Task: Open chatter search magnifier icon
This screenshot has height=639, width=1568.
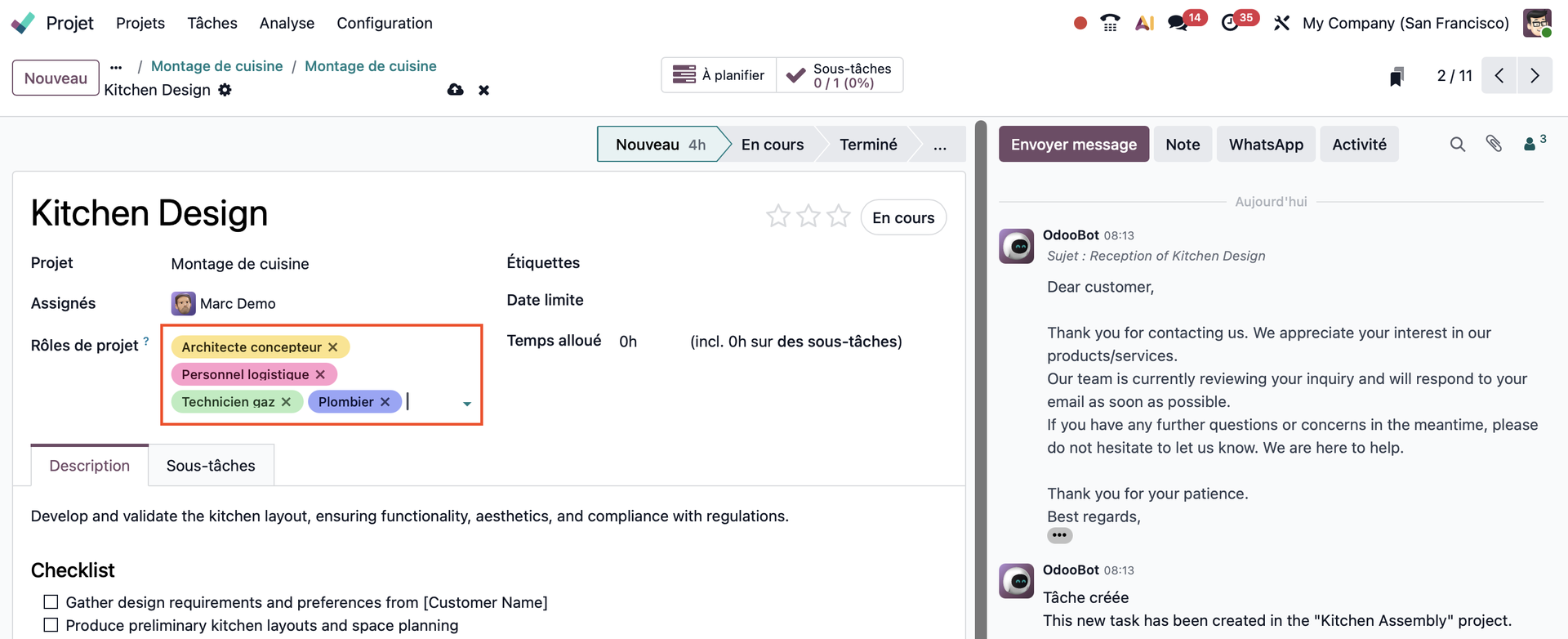Action: (1458, 145)
